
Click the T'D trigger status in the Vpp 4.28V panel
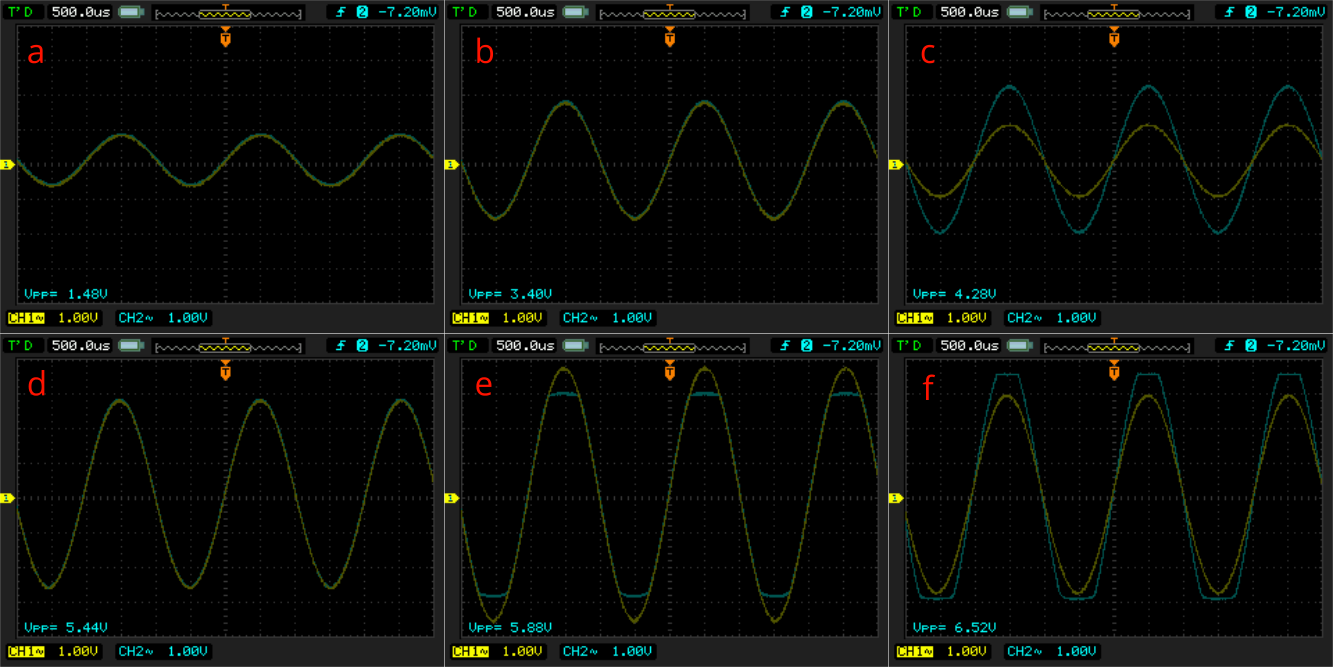coord(908,12)
